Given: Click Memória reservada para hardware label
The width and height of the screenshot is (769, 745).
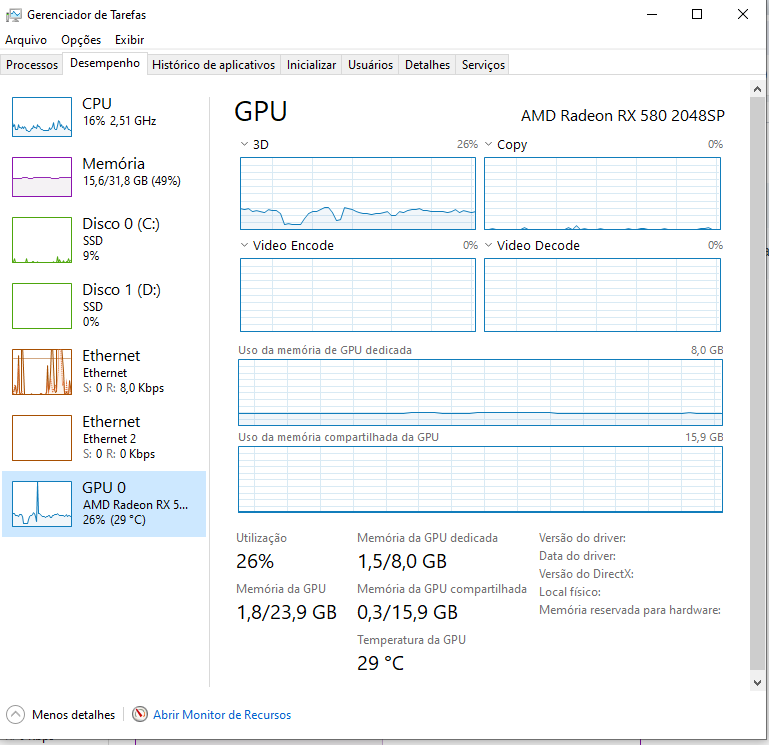Looking at the screenshot, I should [x=630, y=610].
